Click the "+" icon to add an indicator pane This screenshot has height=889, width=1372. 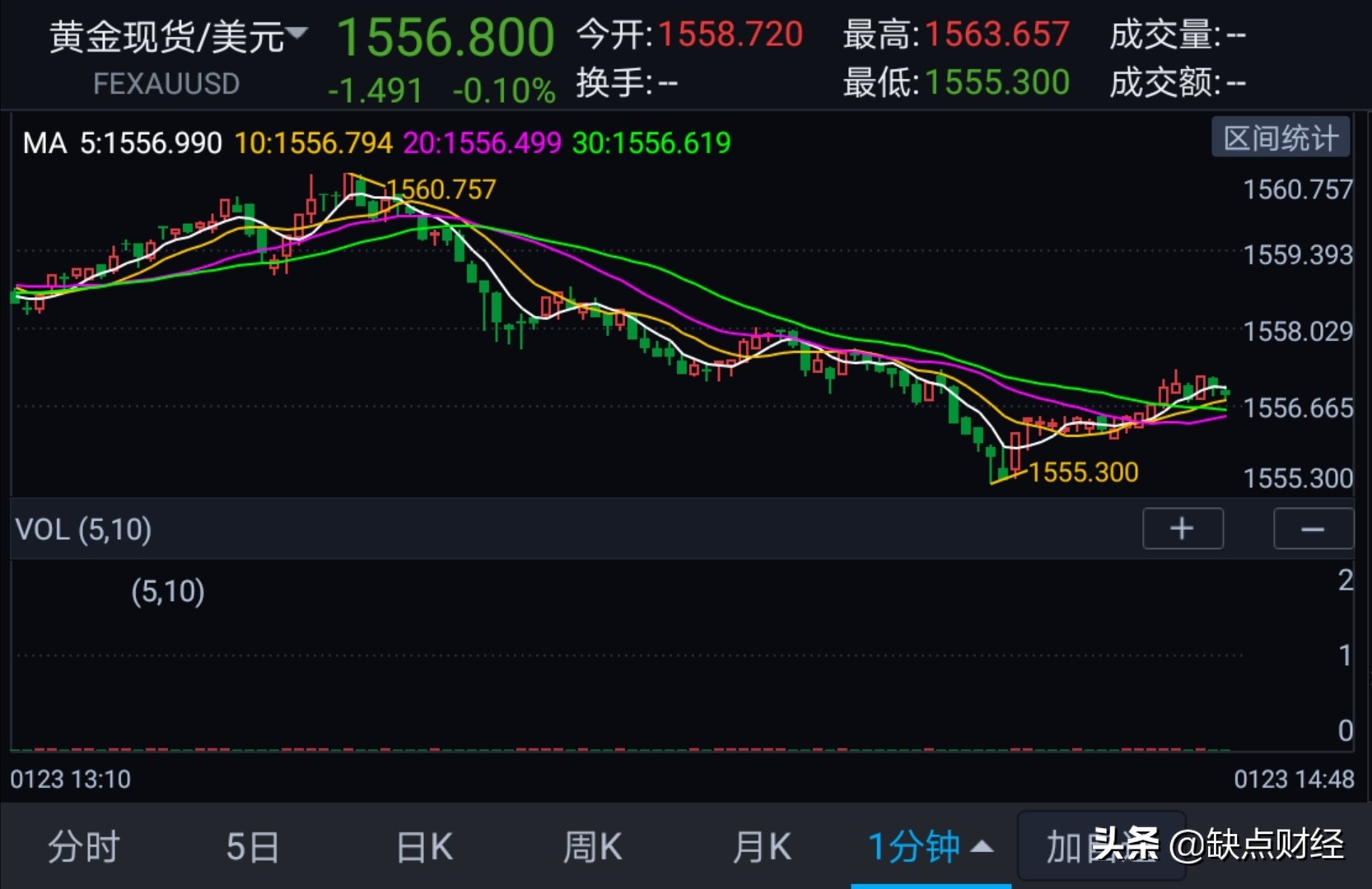[x=1182, y=528]
